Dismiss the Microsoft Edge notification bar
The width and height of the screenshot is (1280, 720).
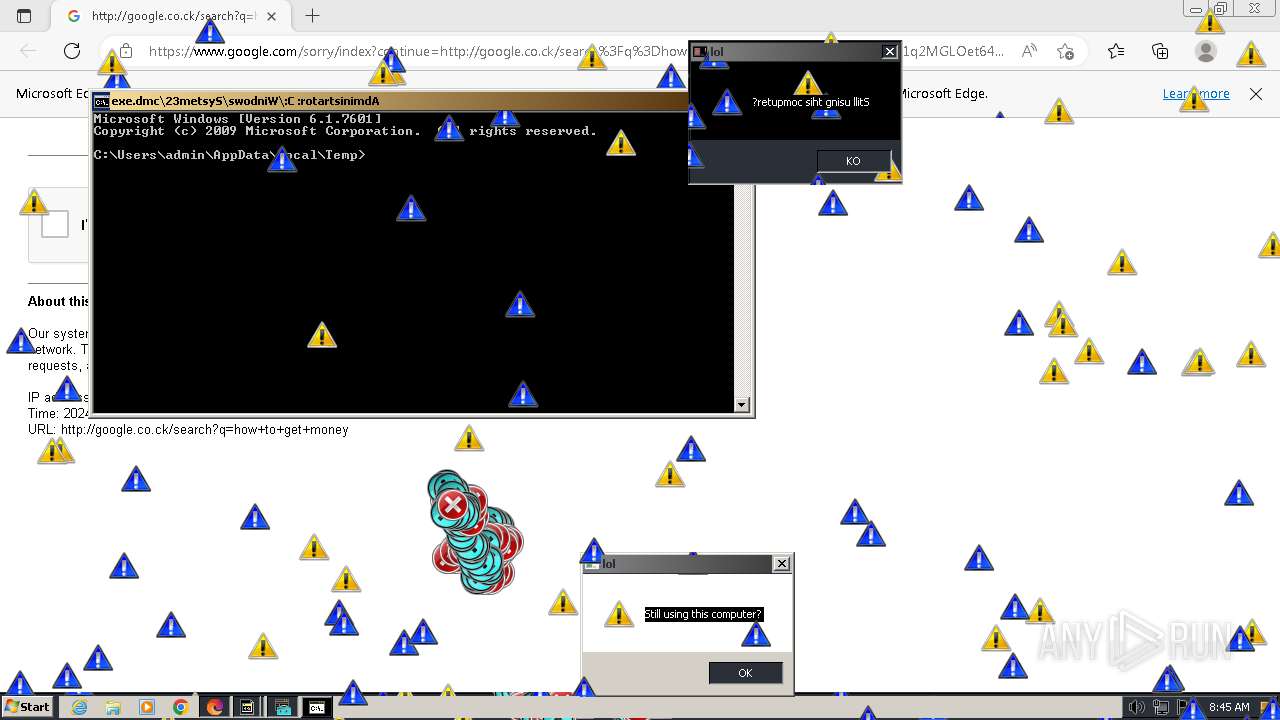(x=1256, y=93)
